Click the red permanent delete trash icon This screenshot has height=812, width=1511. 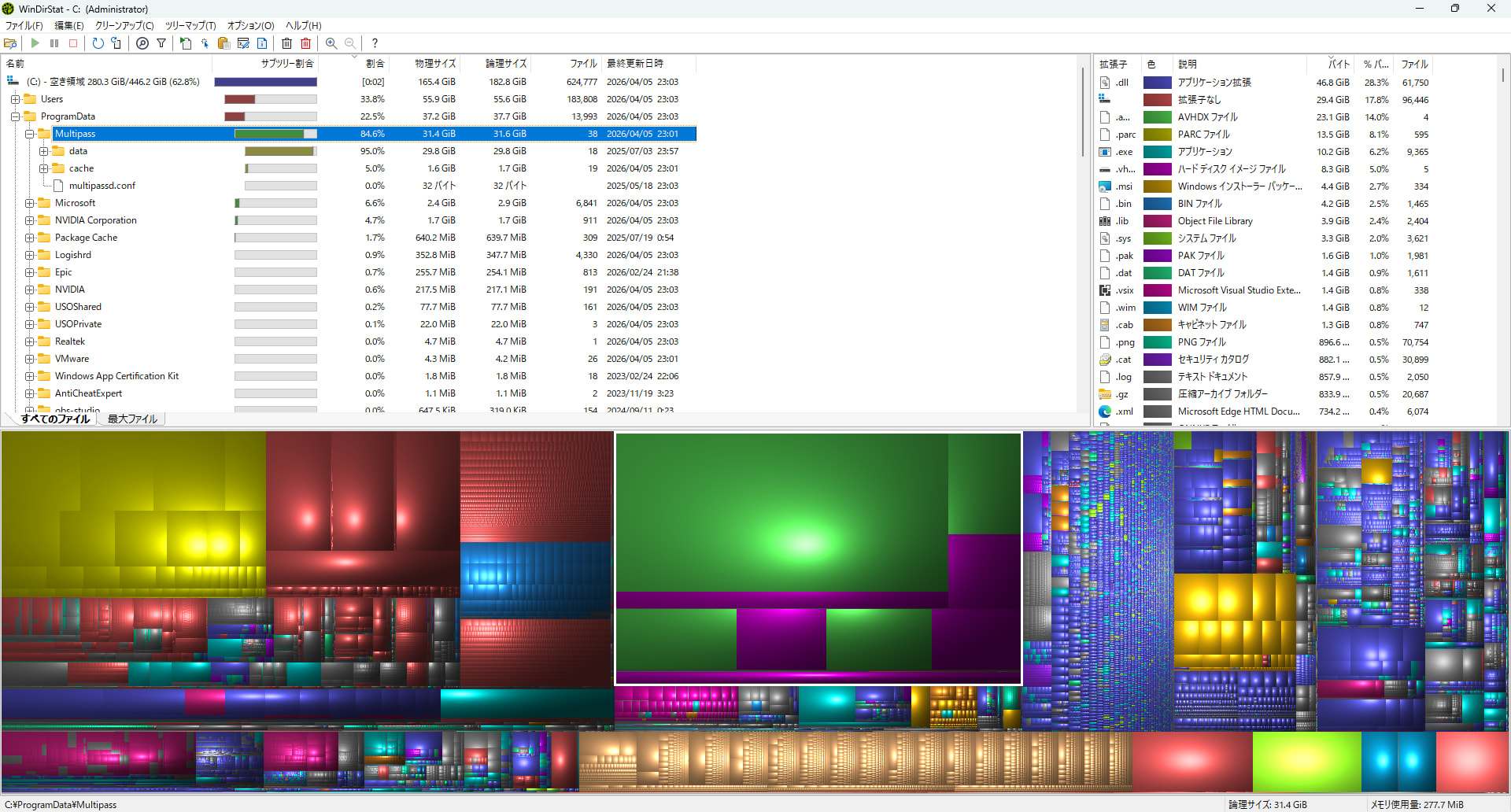pos(306,43)
